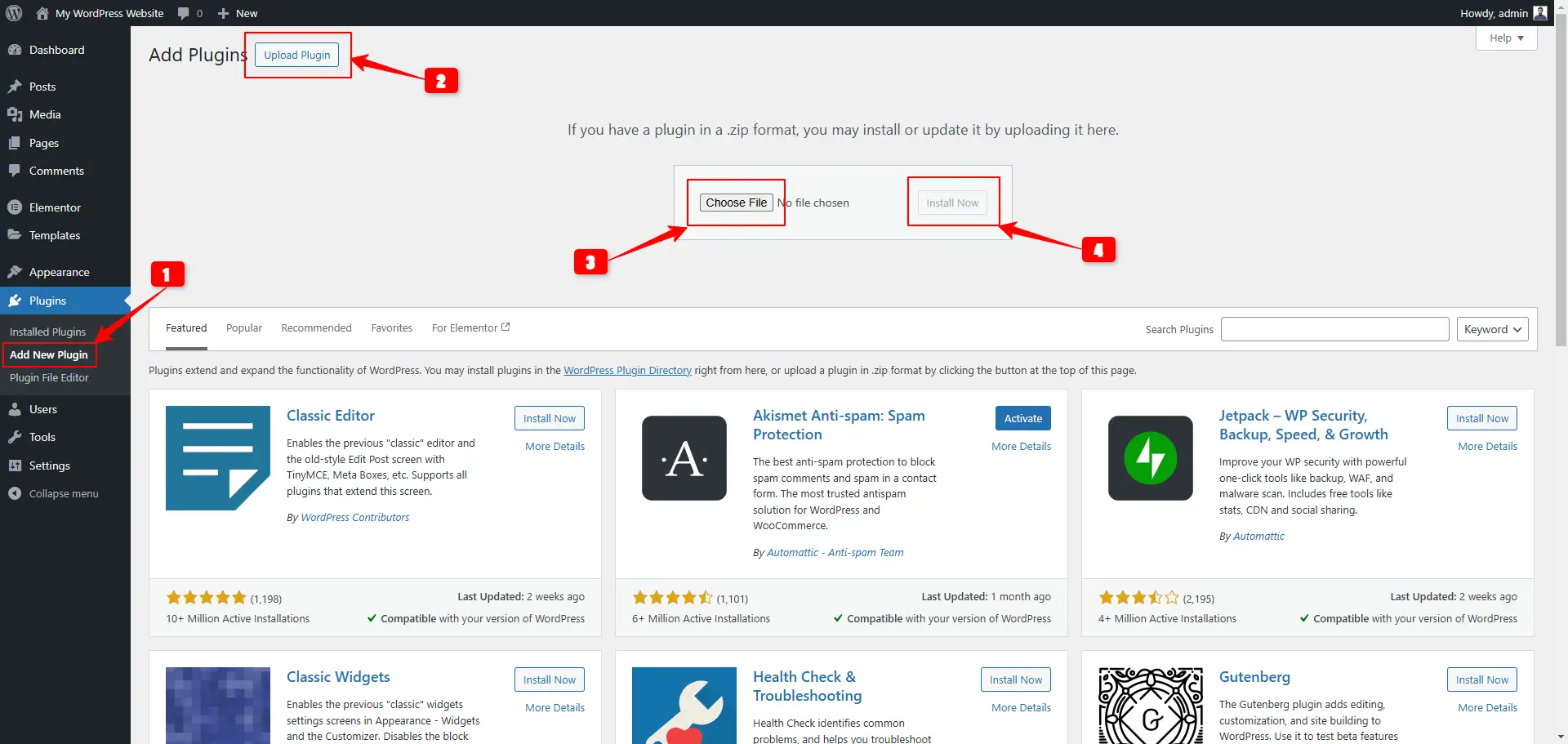Image resolution: width=1568 pixels, height=744 pixels.
Task: Click in the Search Plugins field
Action: [1335, 329]
